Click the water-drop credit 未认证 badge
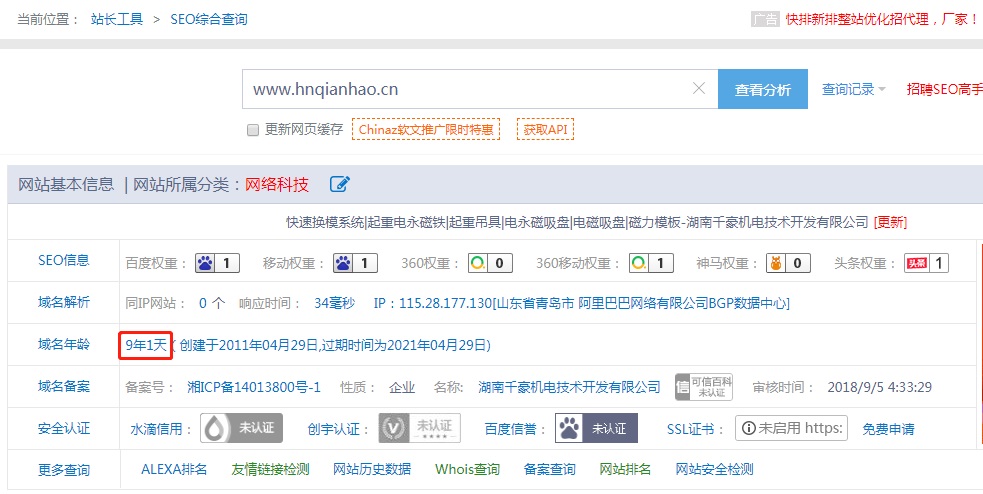 [242, 428]
